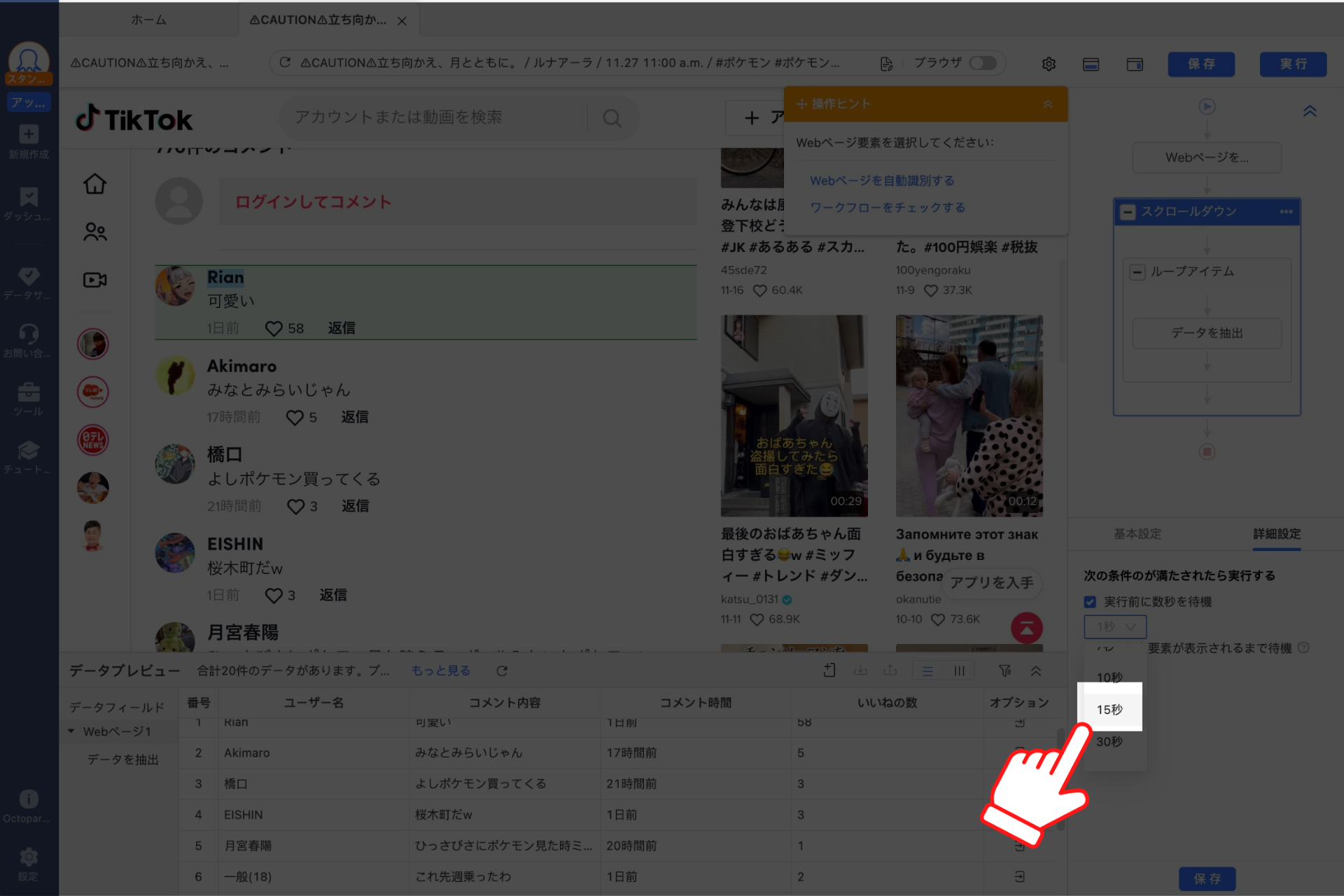1344x896 pixels.
Task: Click the TikTok home icon
Action: point(95,183)
